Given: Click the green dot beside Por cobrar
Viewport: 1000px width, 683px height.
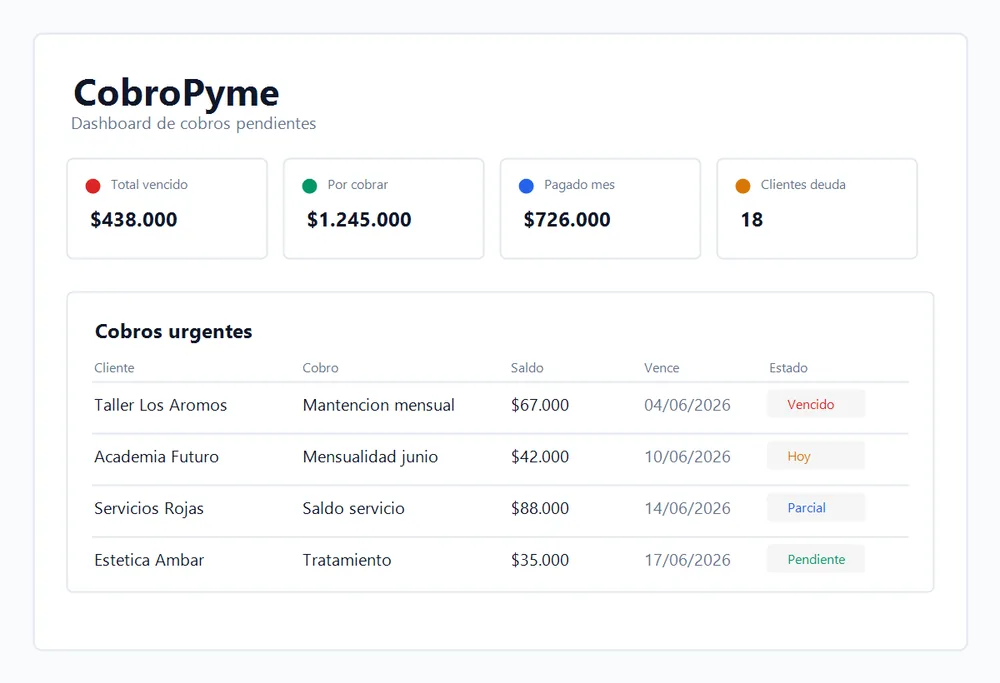Looking at the screenshot, I should point(309,186).
